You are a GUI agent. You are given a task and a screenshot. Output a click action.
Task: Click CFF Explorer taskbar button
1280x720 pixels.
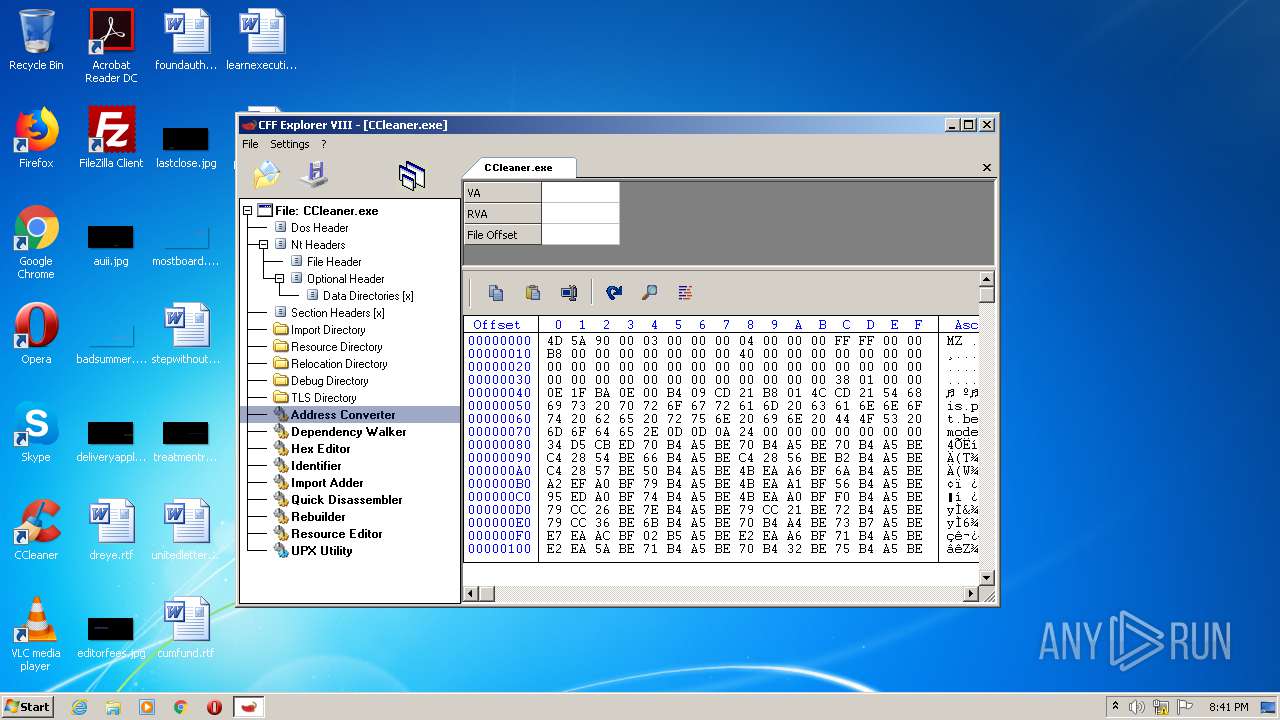[x=248, y=707]
